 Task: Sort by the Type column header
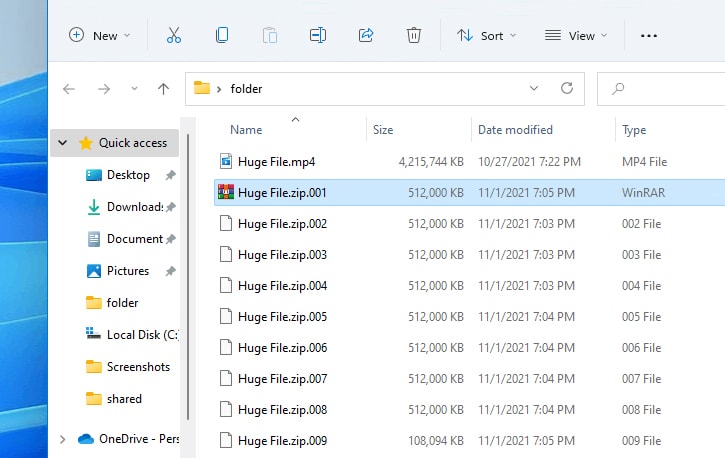pos(634,130)
